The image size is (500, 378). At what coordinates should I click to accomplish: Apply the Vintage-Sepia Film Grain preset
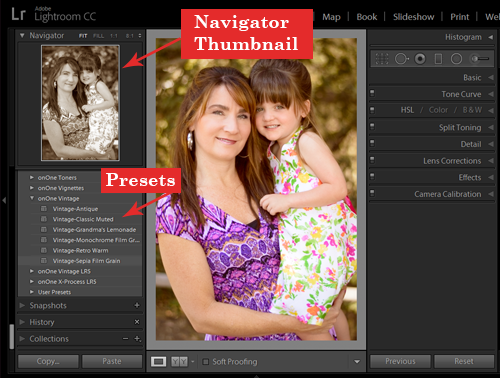coord(86,261)
